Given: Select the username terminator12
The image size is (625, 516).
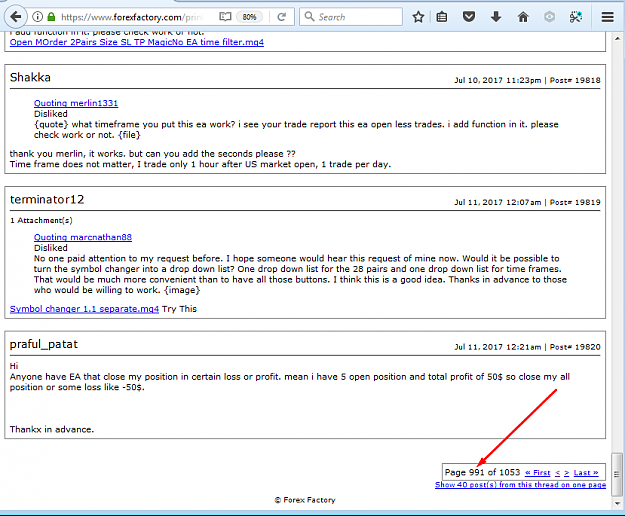Looking at the screenshot, I should (x=47, y=200).
